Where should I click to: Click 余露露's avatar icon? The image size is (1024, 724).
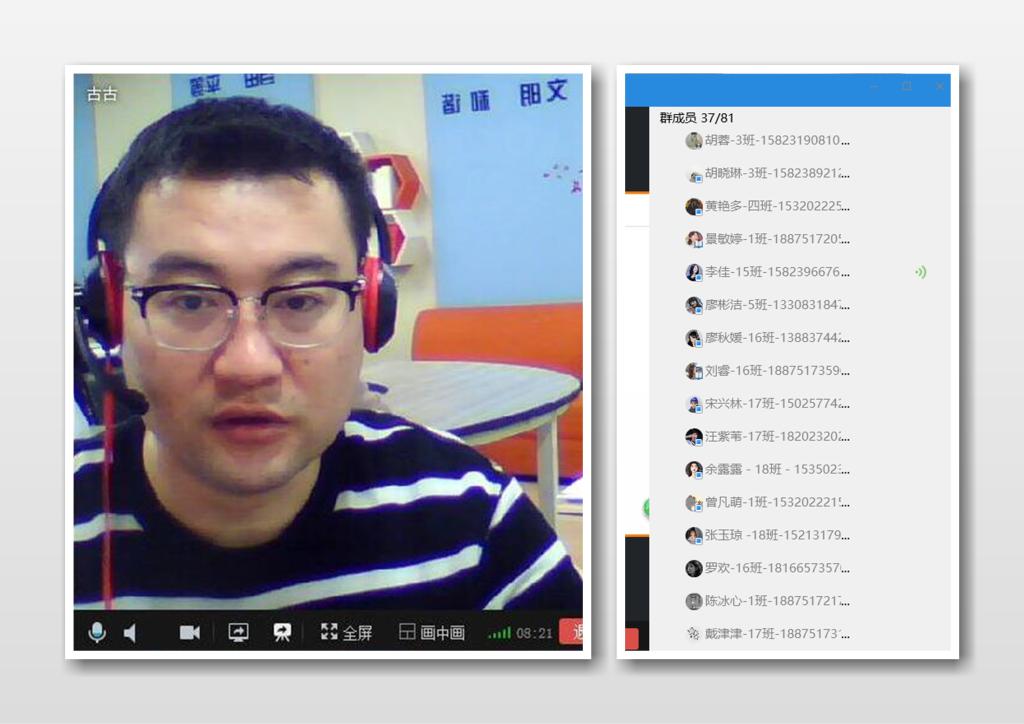tap(694, 470)
